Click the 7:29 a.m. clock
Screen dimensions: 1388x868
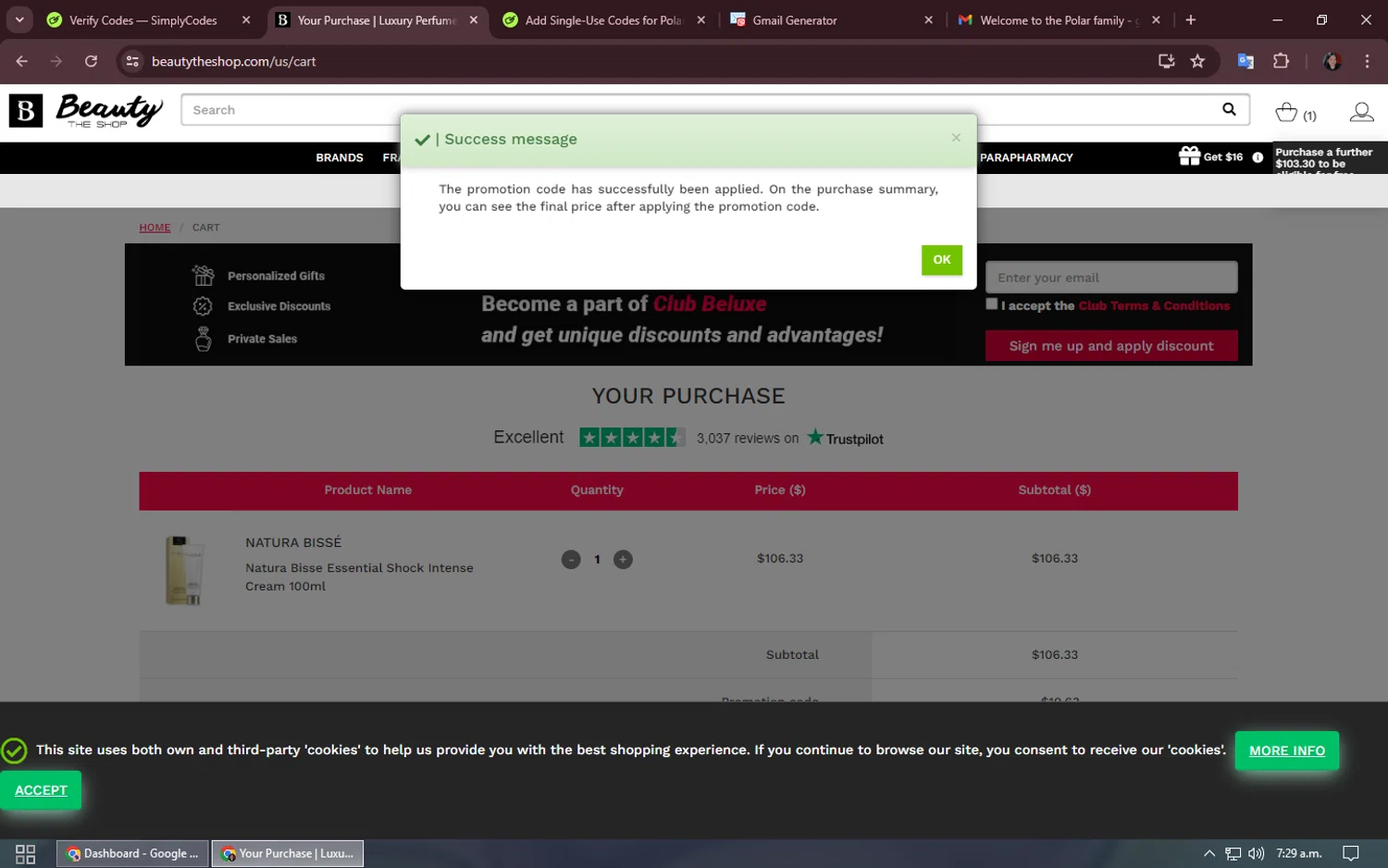pyautogui.click(x=1299, y=853)
